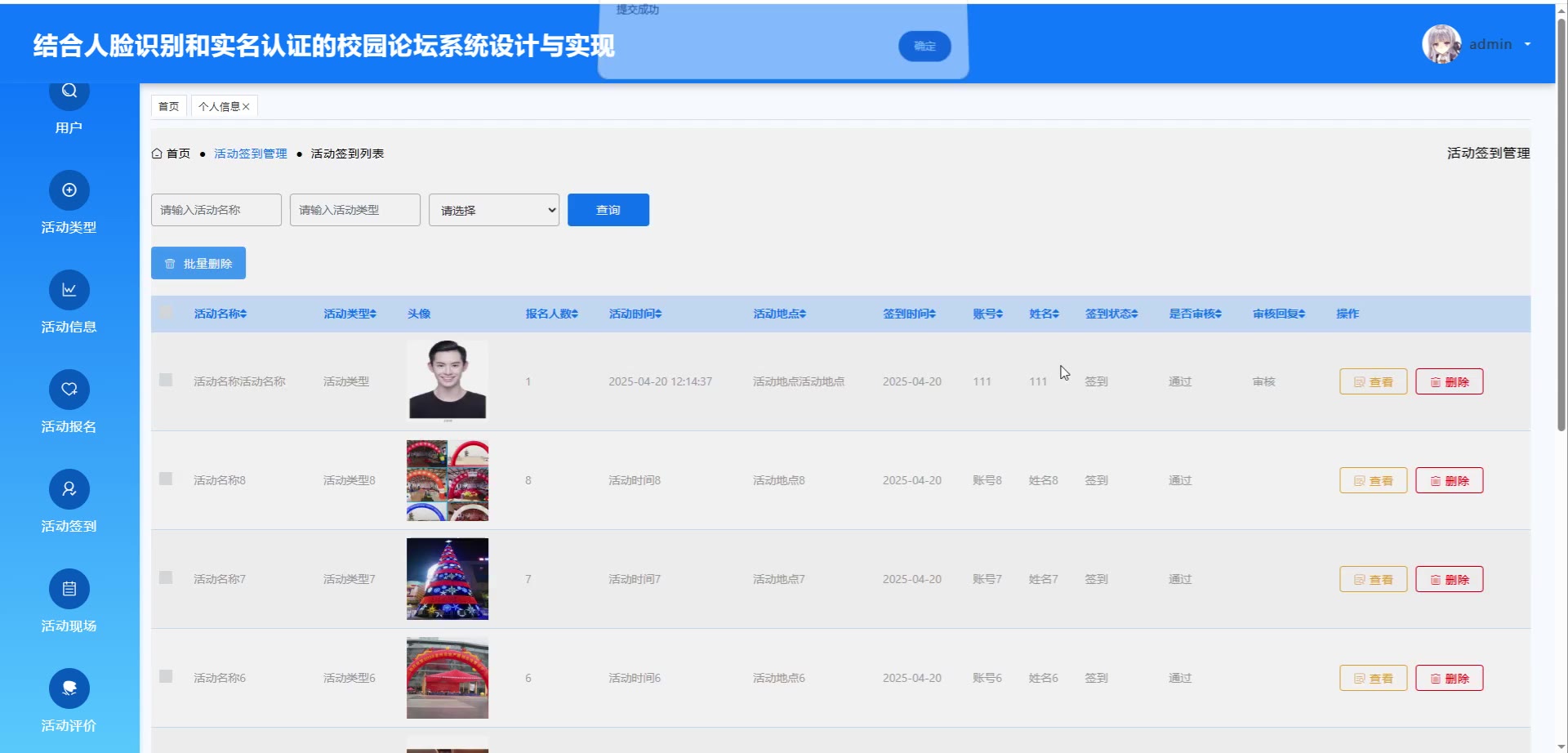This screenshot has height=753, width=1568.
Task: Click the 活动地点活动地点 cell
Action: click(799, 381)
